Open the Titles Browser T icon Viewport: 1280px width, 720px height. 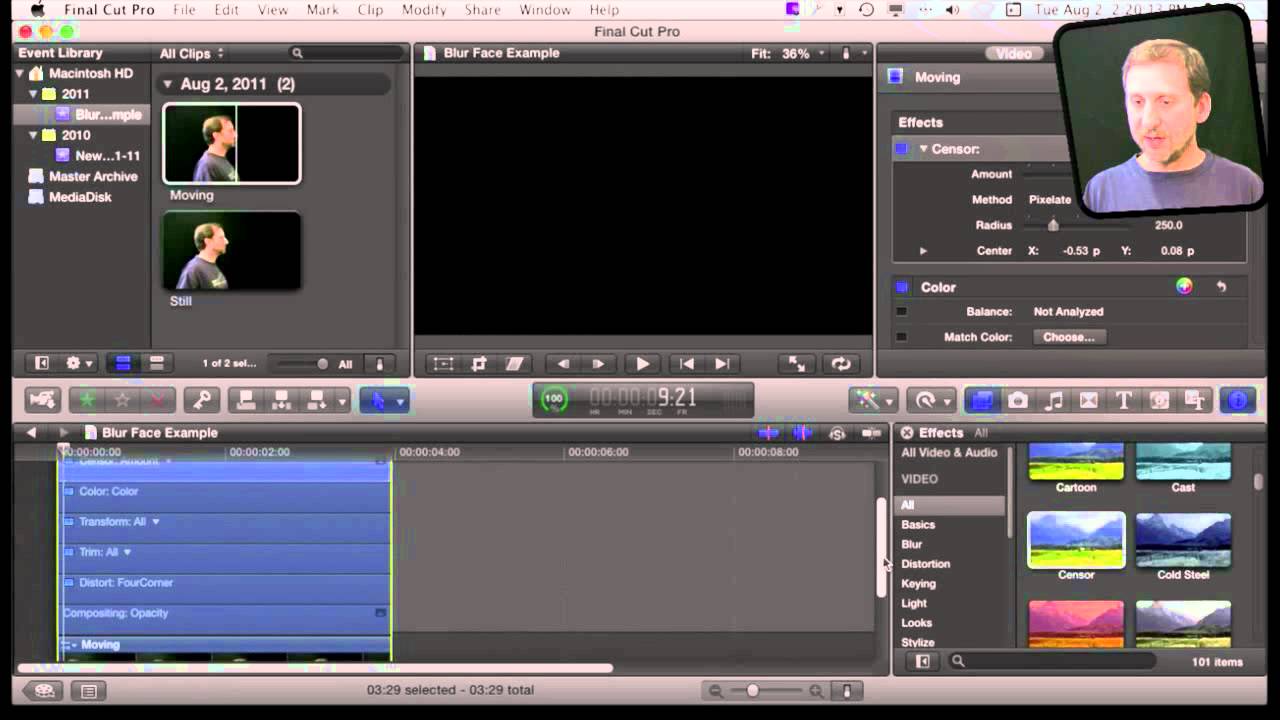tap(1124, 400)
